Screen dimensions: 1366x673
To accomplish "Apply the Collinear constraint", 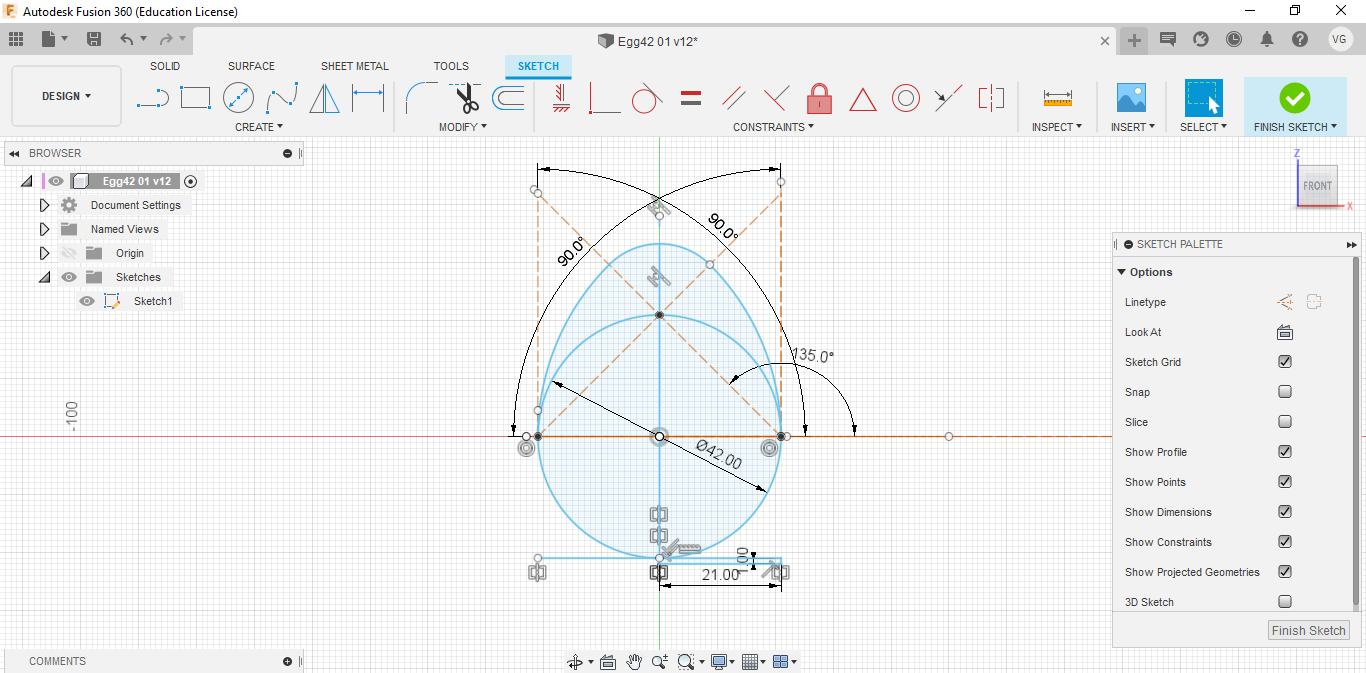I will 948,98.
